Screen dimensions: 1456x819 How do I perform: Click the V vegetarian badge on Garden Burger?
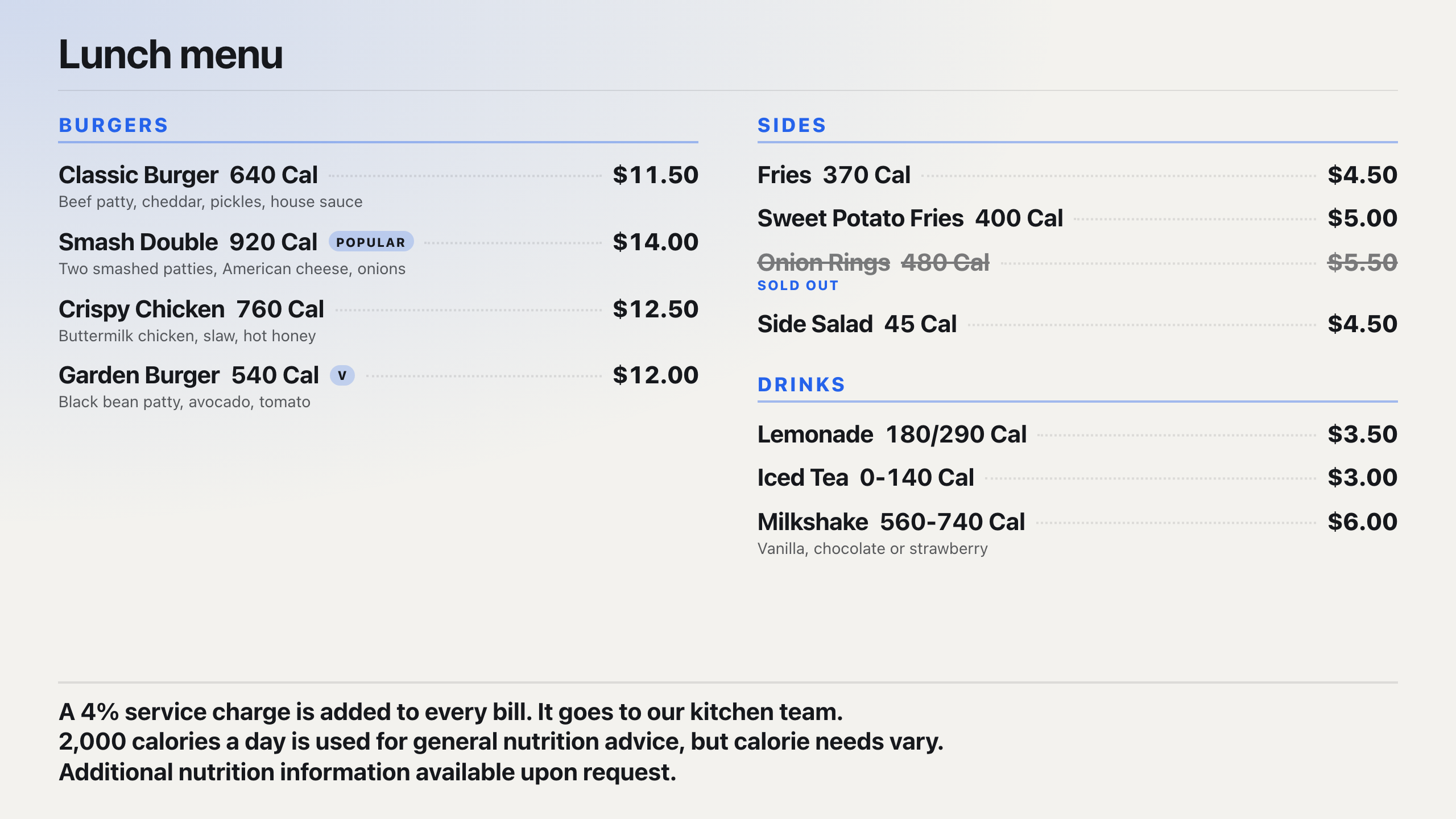[x=342, y=375]
